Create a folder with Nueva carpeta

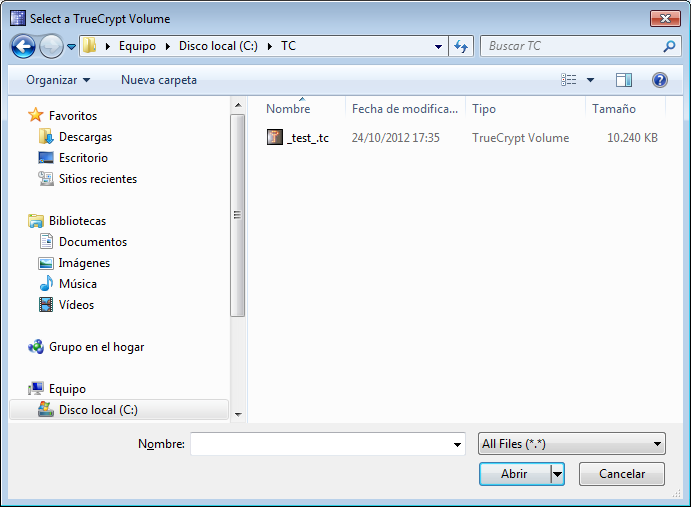click(159, 80)
